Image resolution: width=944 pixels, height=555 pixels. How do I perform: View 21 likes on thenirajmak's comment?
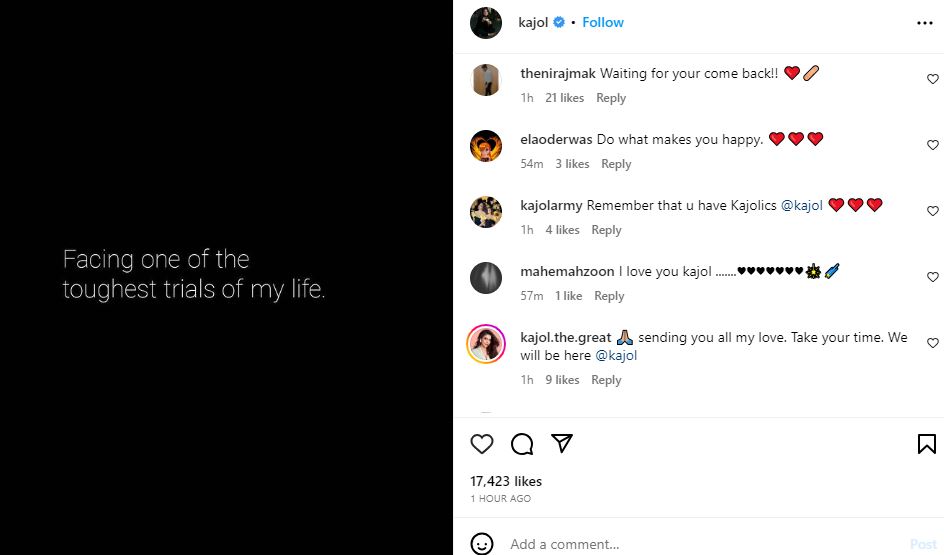[x=564, y=98]
